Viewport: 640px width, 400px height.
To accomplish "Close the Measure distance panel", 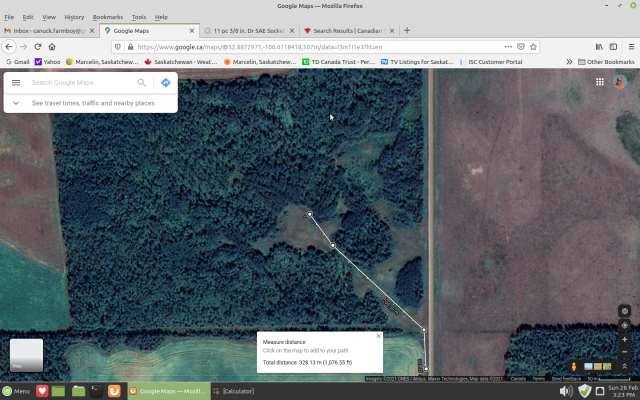I will (378, 336).
